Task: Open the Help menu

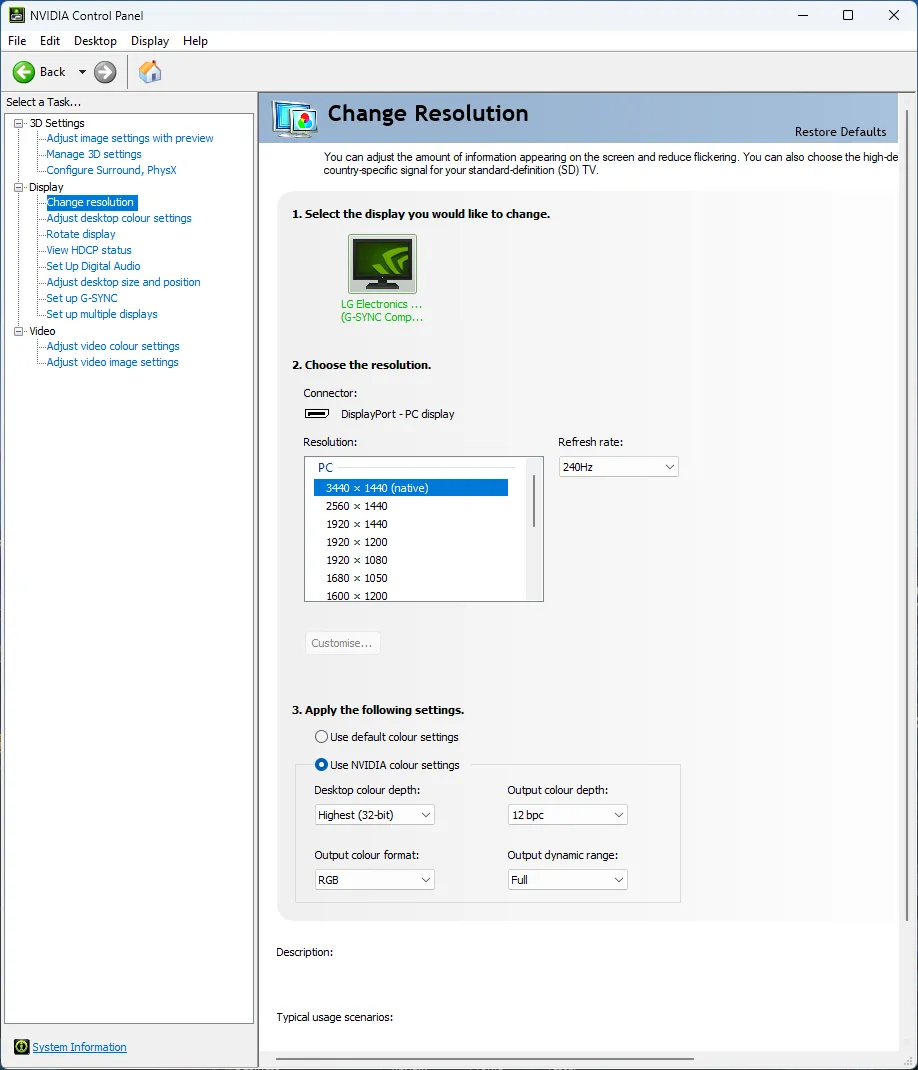Action: click(195, 41)
